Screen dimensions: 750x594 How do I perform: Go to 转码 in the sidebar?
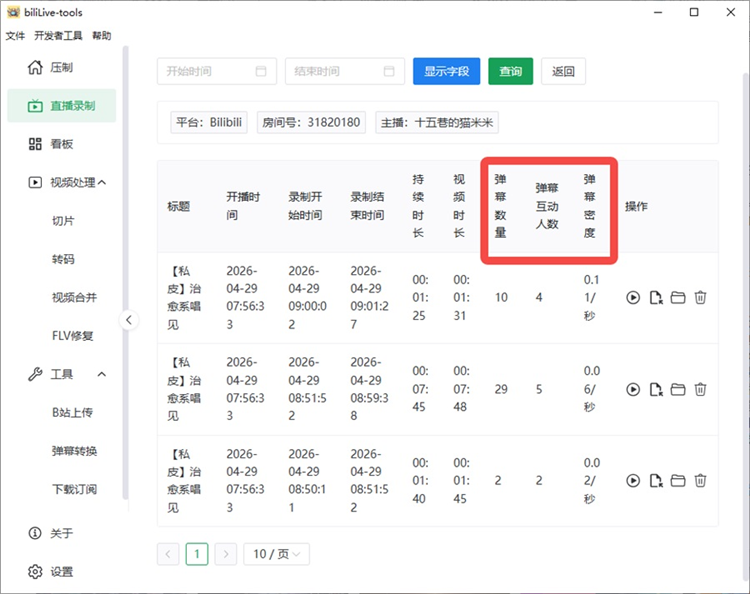pos(63,259)
